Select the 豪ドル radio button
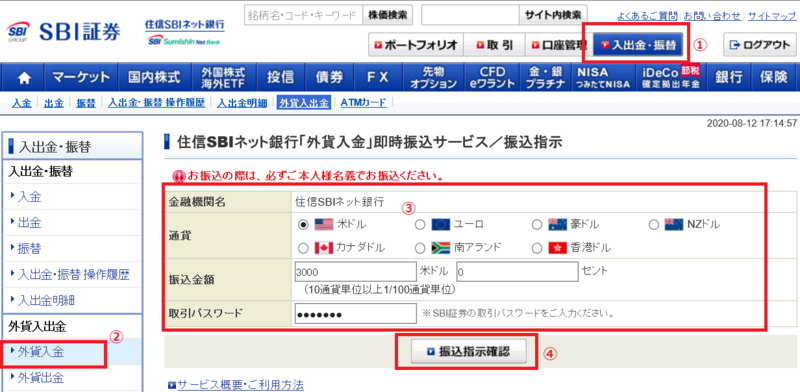Screen dimensions: 800x392 [537, 225]
